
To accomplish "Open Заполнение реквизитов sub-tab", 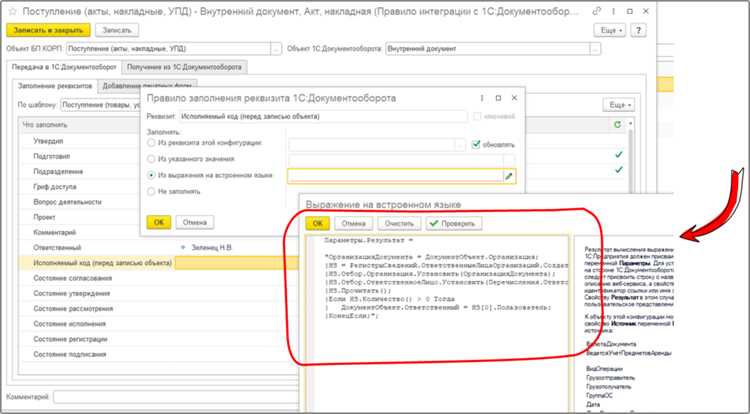I will 55,86.
